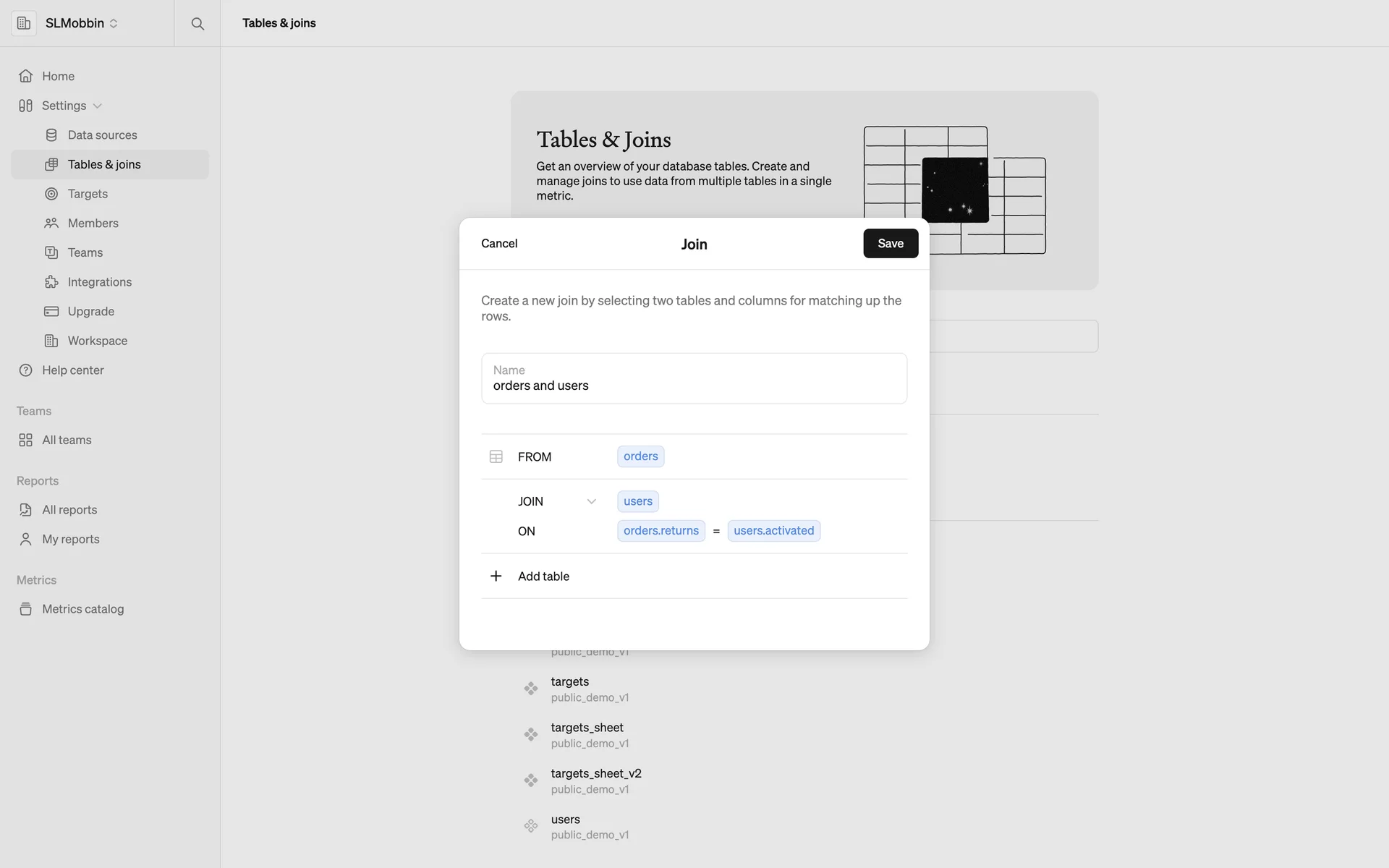Go to Integrations settings page
This screenshot has height=868, width=1389.
(x=99, y=282)
